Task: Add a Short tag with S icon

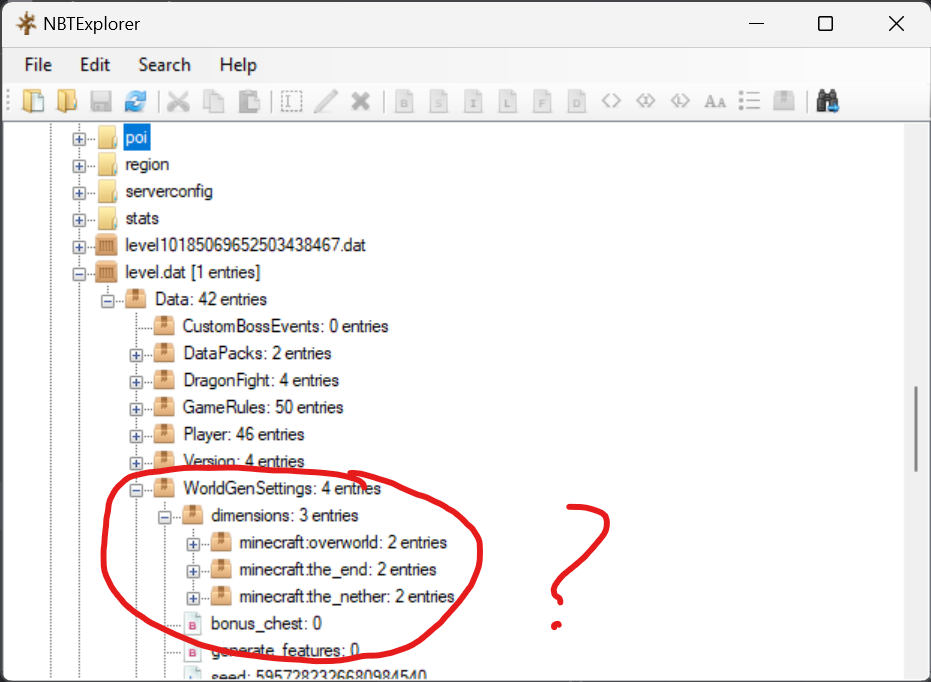Action: coord(438,101)
